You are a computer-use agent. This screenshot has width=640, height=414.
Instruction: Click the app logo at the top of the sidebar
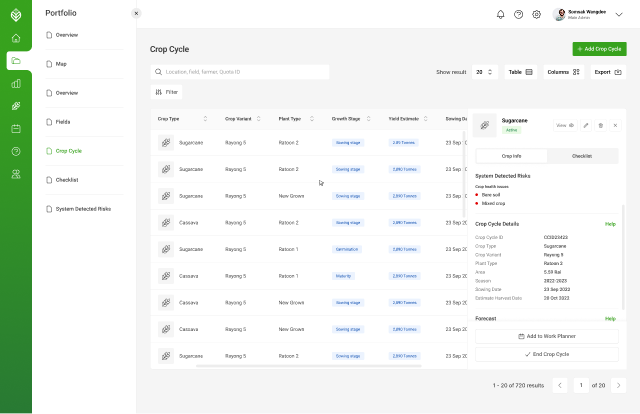(x=16, y=15)
